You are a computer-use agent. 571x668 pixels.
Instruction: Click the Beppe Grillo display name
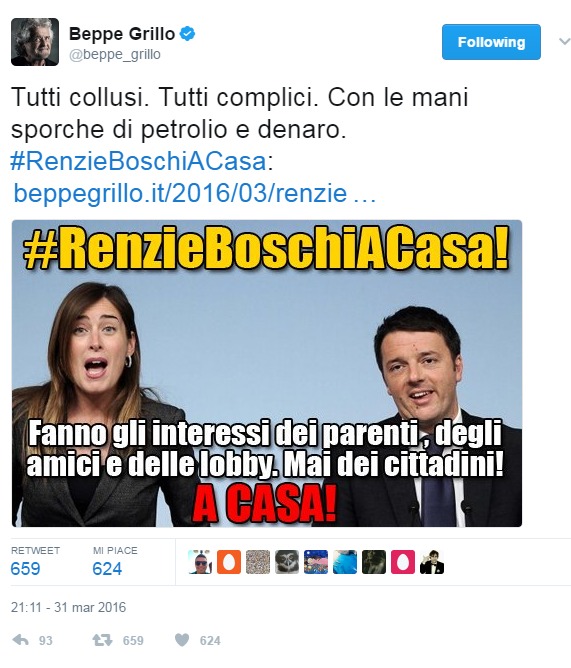(x=122, y=34)
